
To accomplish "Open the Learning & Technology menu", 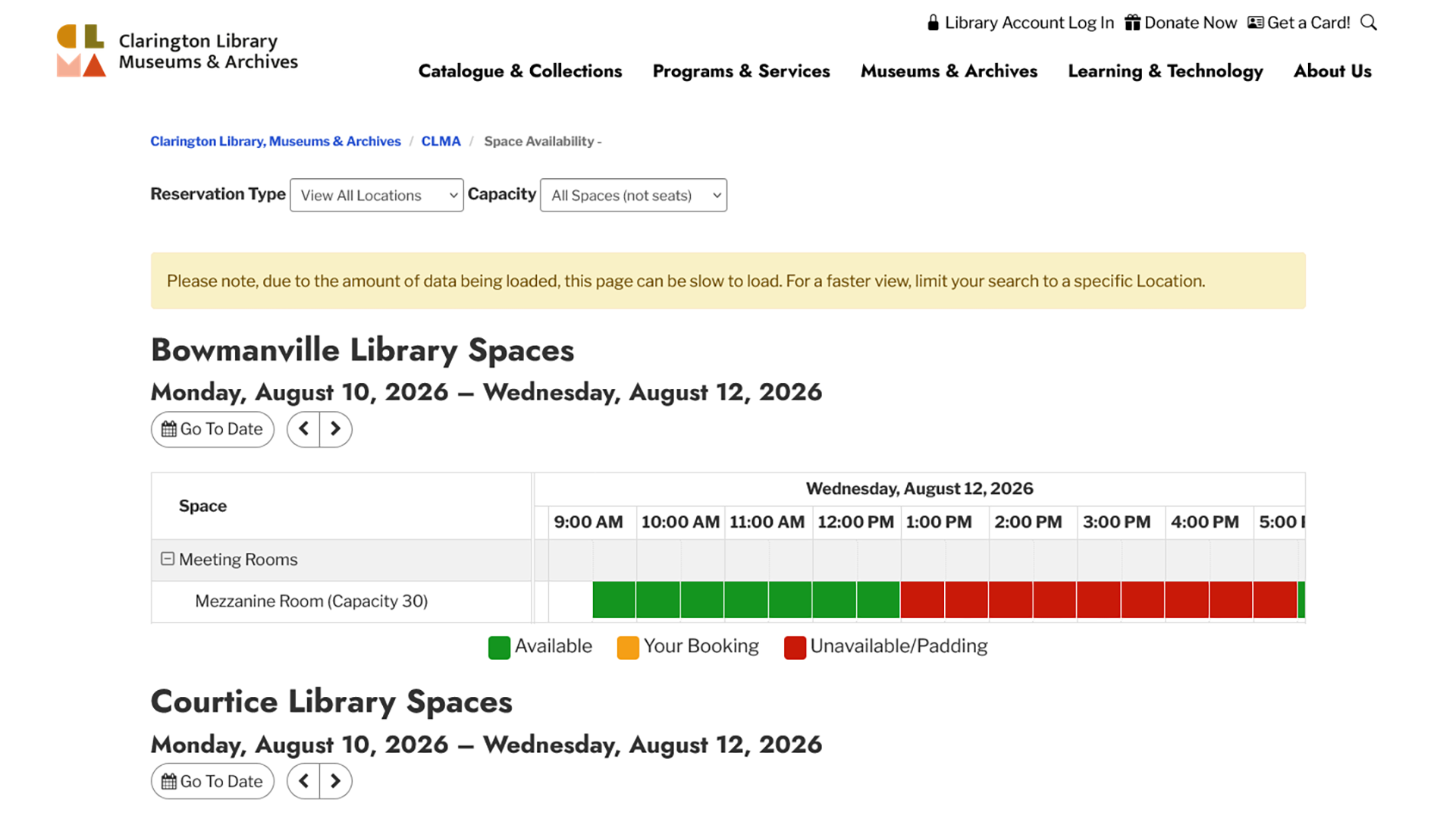I will (x=1166, y=71).
